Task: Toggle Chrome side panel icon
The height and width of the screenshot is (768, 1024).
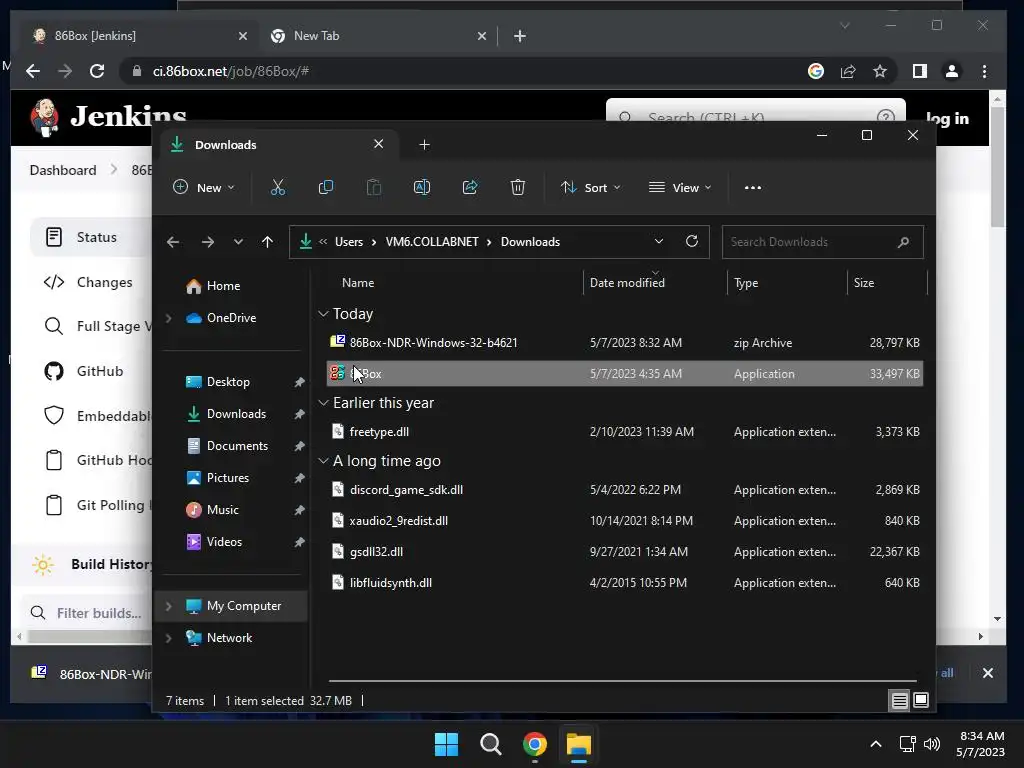Action: (x=920, y=71)
